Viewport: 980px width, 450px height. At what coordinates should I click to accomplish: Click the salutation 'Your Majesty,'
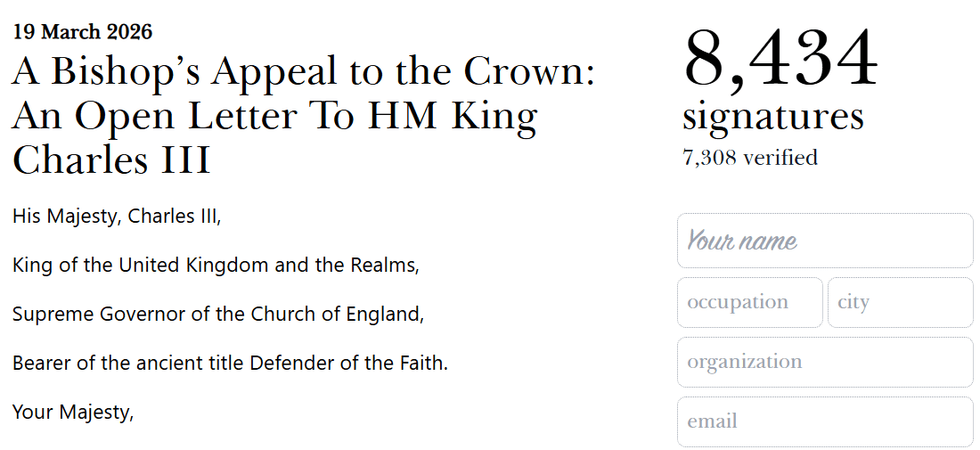[72, 411]
